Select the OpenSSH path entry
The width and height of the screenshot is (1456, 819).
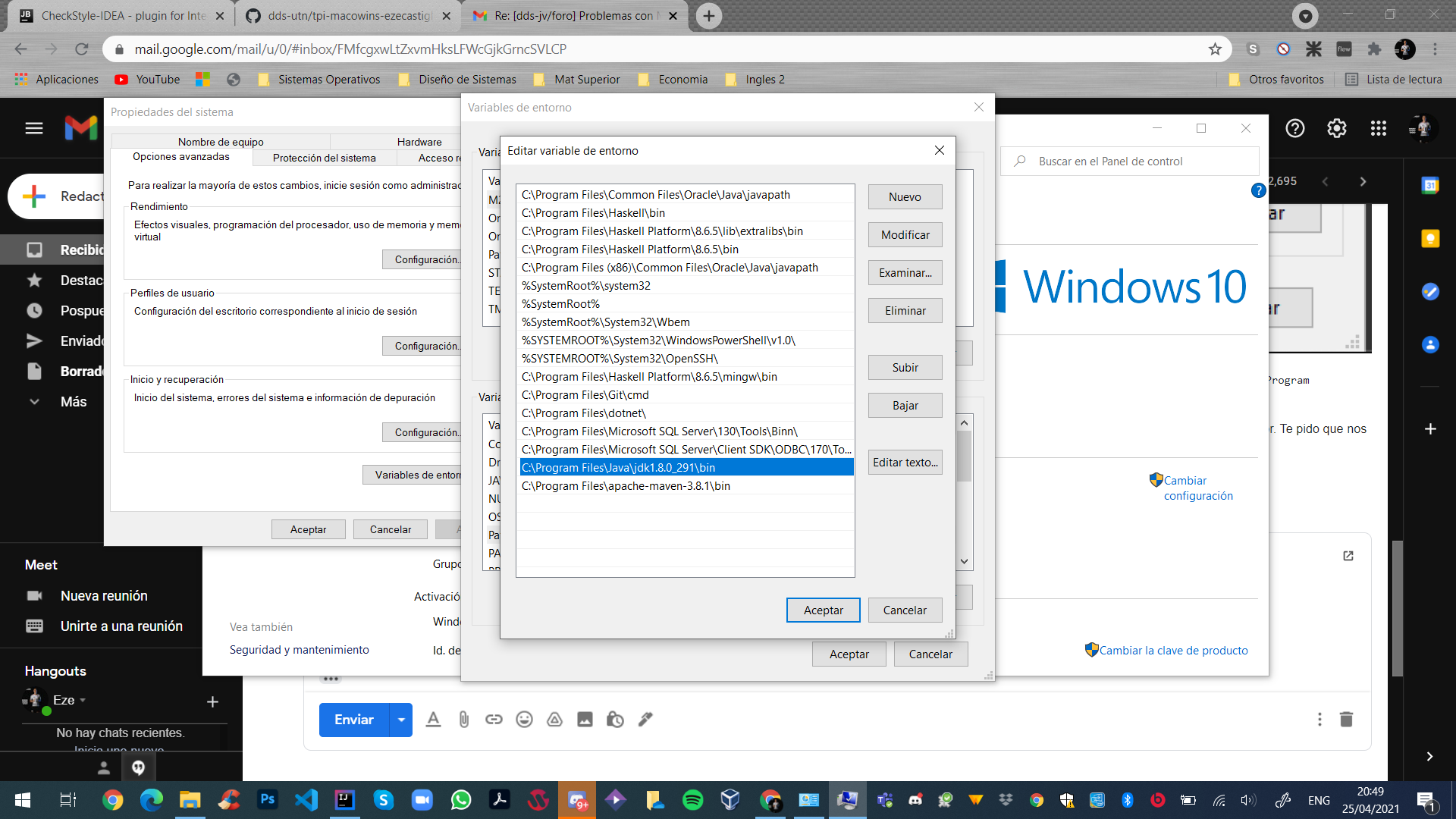[686, 359]
